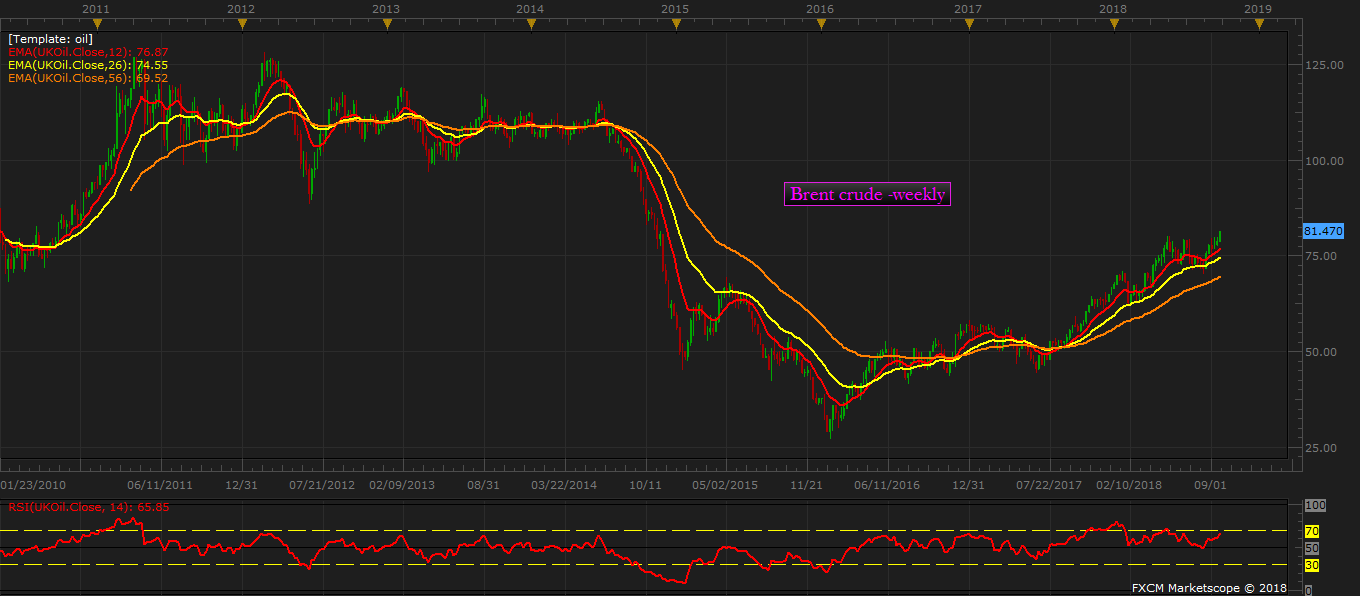Click the 2018 year triangle marker
This screenshot has width=1360, height=596.
[x=1112, y=23]
